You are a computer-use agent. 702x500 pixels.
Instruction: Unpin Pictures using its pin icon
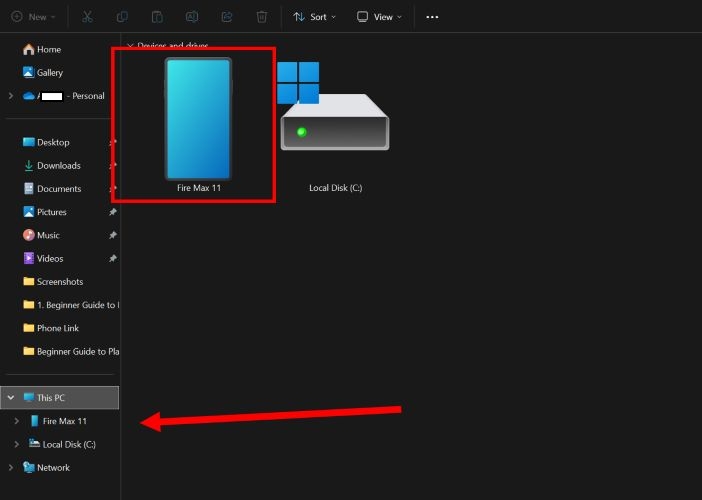click(113, 212)
